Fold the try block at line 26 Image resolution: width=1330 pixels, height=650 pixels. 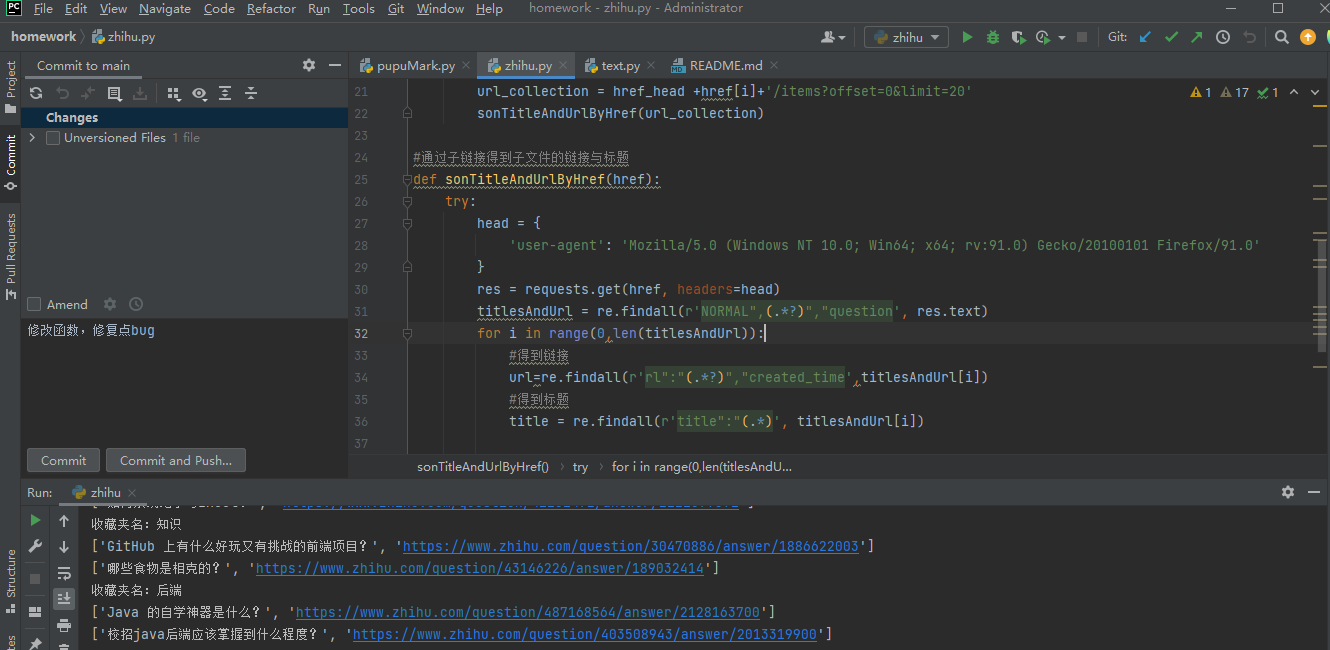click(407, 201)
